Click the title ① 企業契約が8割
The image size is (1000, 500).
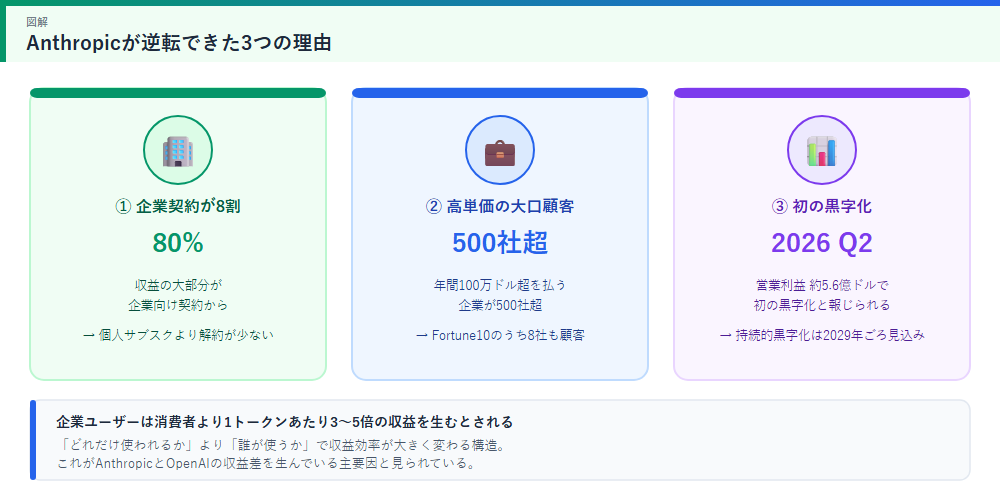click(x=177, y=207)
